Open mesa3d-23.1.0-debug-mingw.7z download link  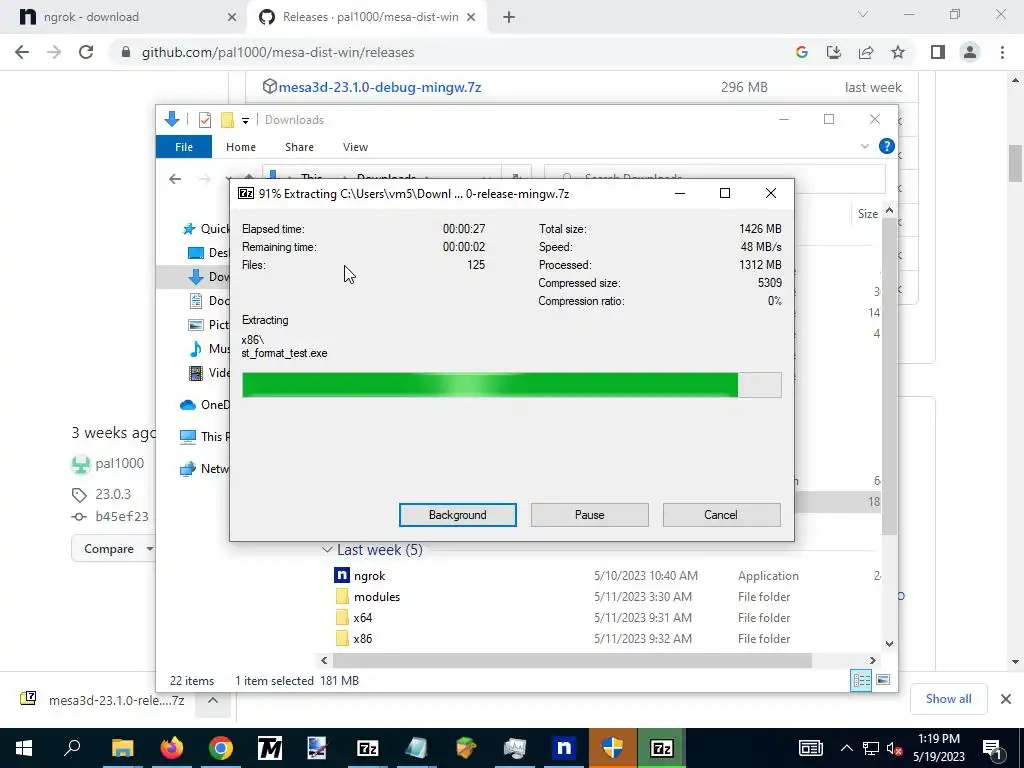[379, 87]
